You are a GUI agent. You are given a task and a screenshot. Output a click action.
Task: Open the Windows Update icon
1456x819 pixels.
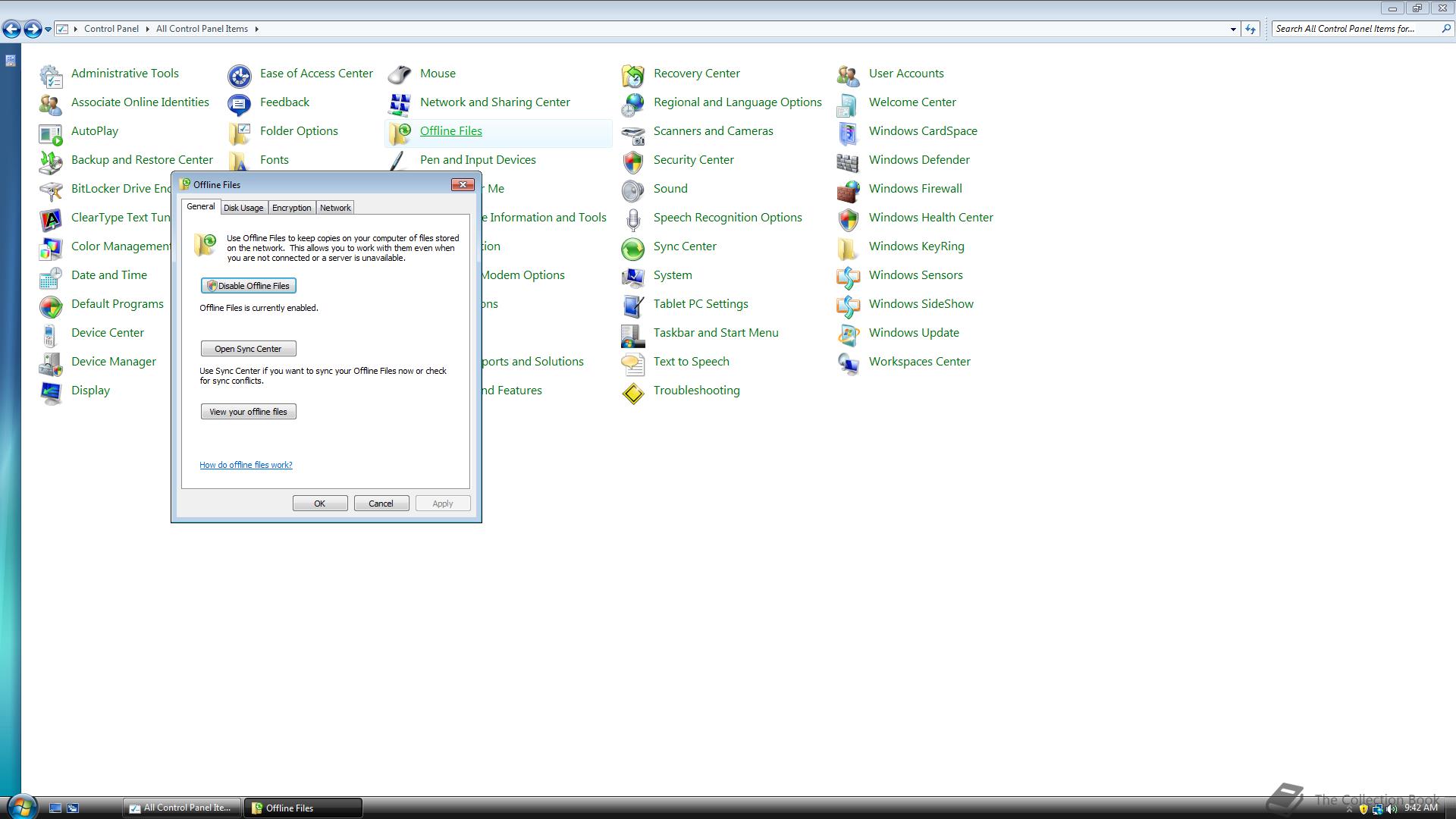pos(849,334)
